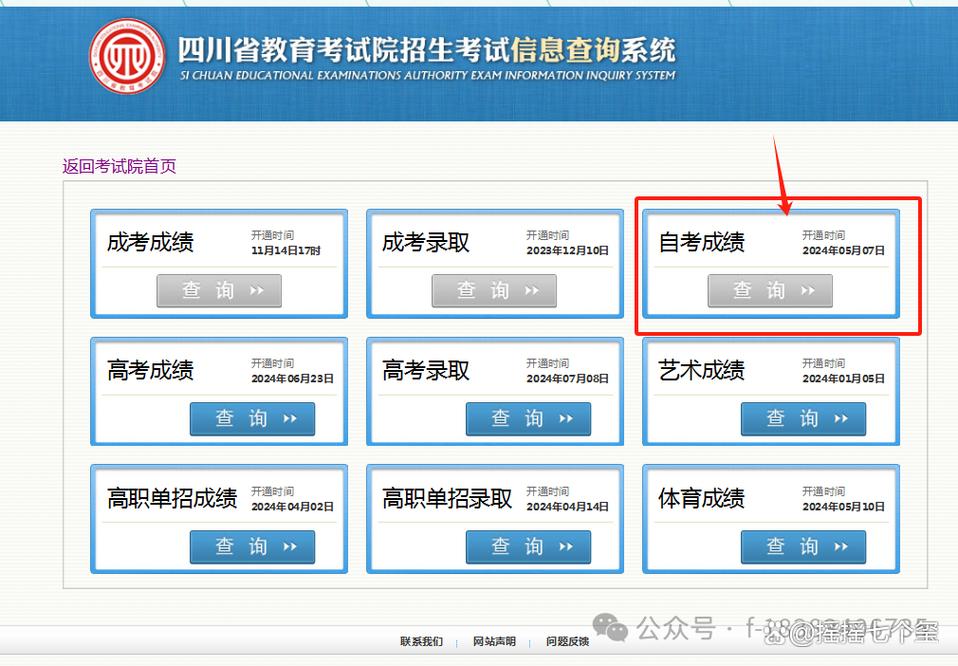Click the 查询 button for 自考成绩
Viewport: 958px width, 666px height.
[x=770, y=291]
